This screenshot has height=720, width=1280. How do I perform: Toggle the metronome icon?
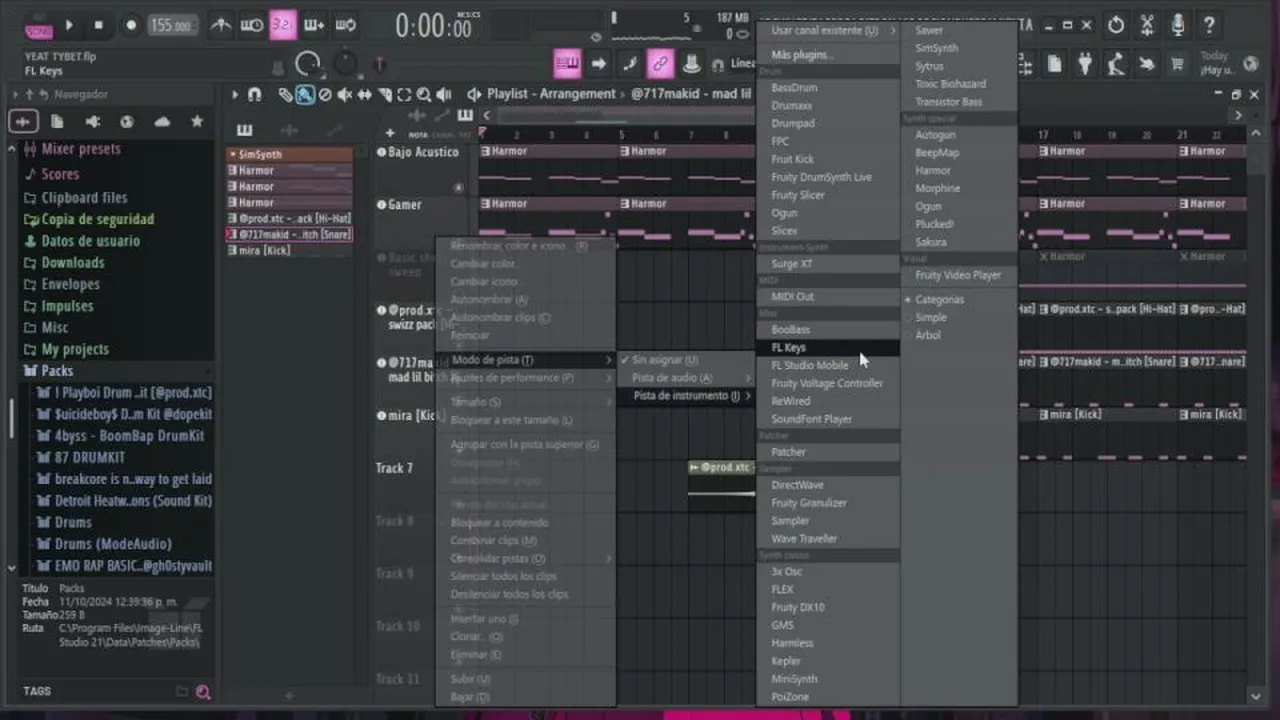[221, 25]
